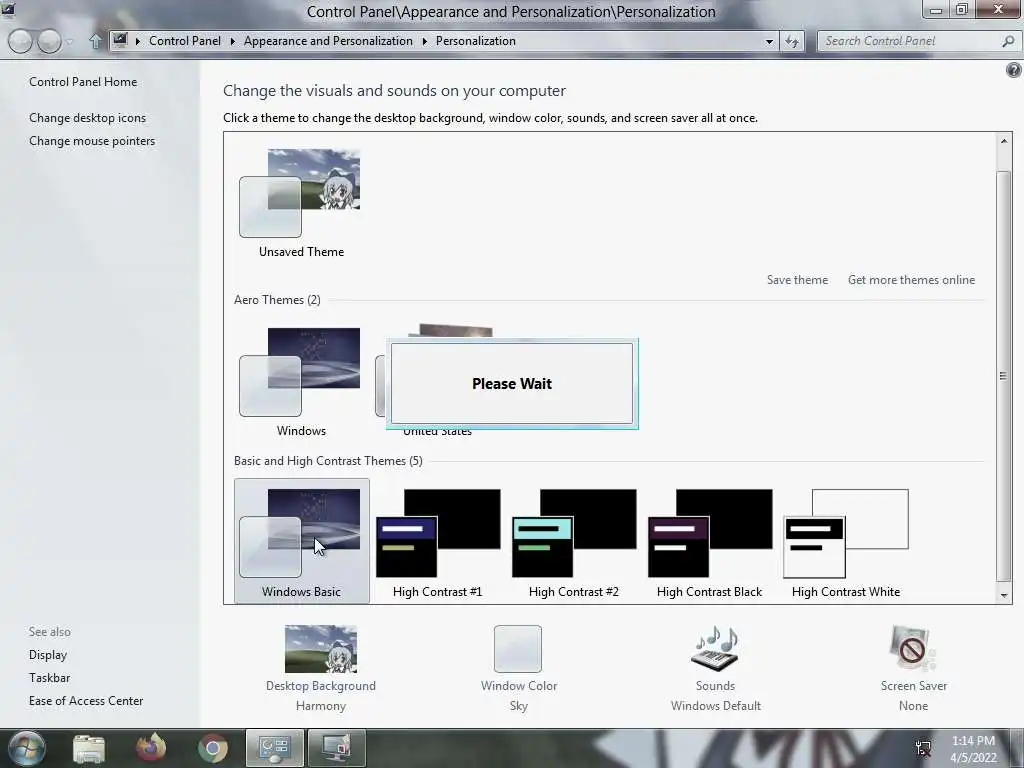1024x768 pixels.
Task: Go to Control Panel Home
Action: [83, 82]
